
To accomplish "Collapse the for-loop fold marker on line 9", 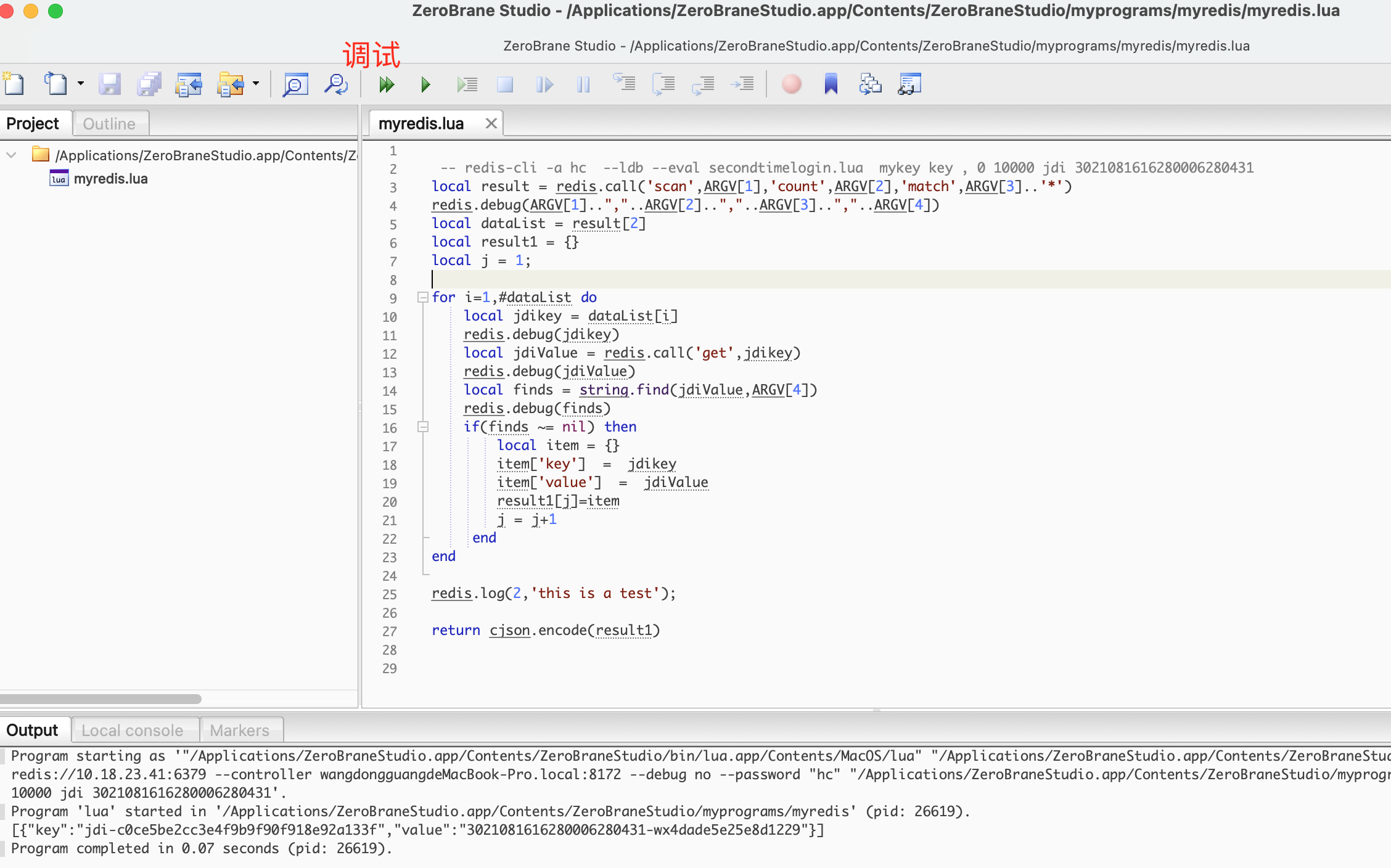I will pos(423,297).
